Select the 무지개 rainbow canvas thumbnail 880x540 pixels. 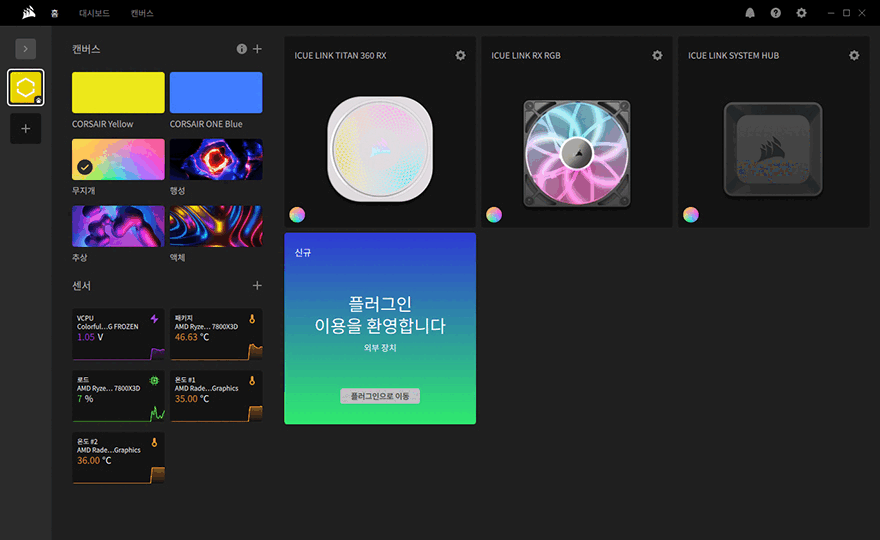point(118,159)
